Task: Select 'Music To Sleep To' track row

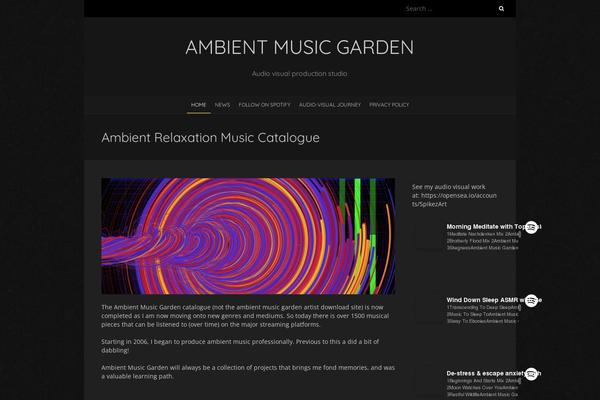Action: click(483, 314)
